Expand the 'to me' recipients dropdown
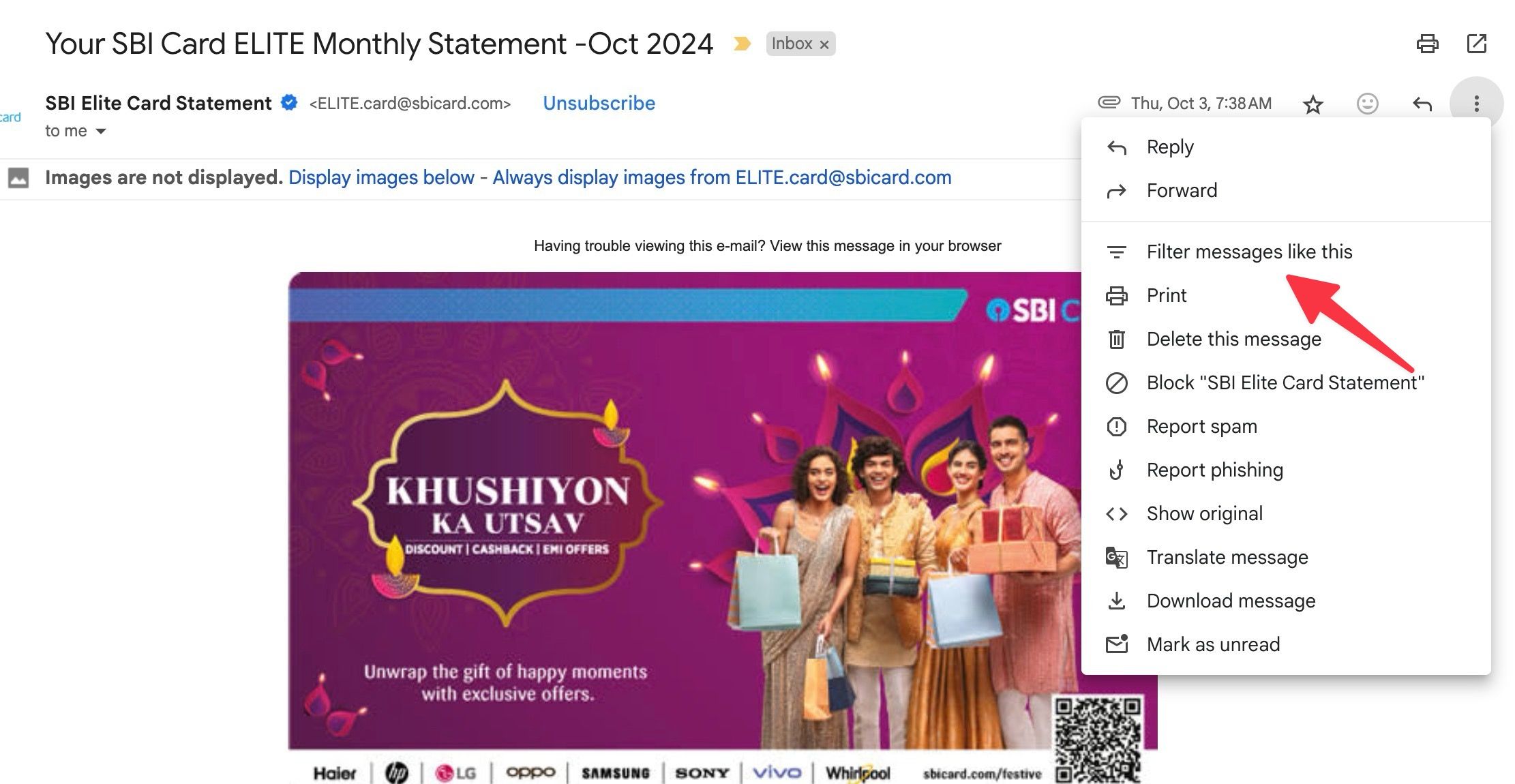1515x784 pixels. click(101, 130)
